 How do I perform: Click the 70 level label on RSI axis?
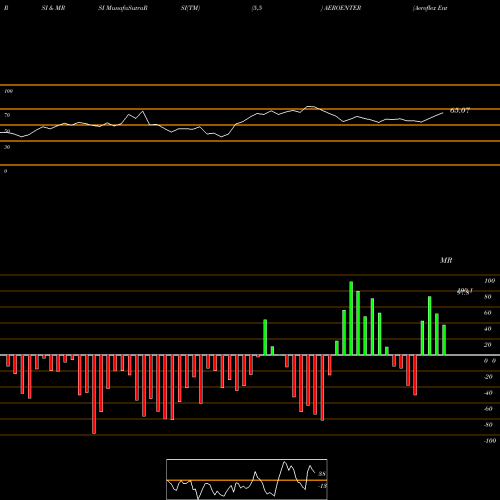point(7,115)
